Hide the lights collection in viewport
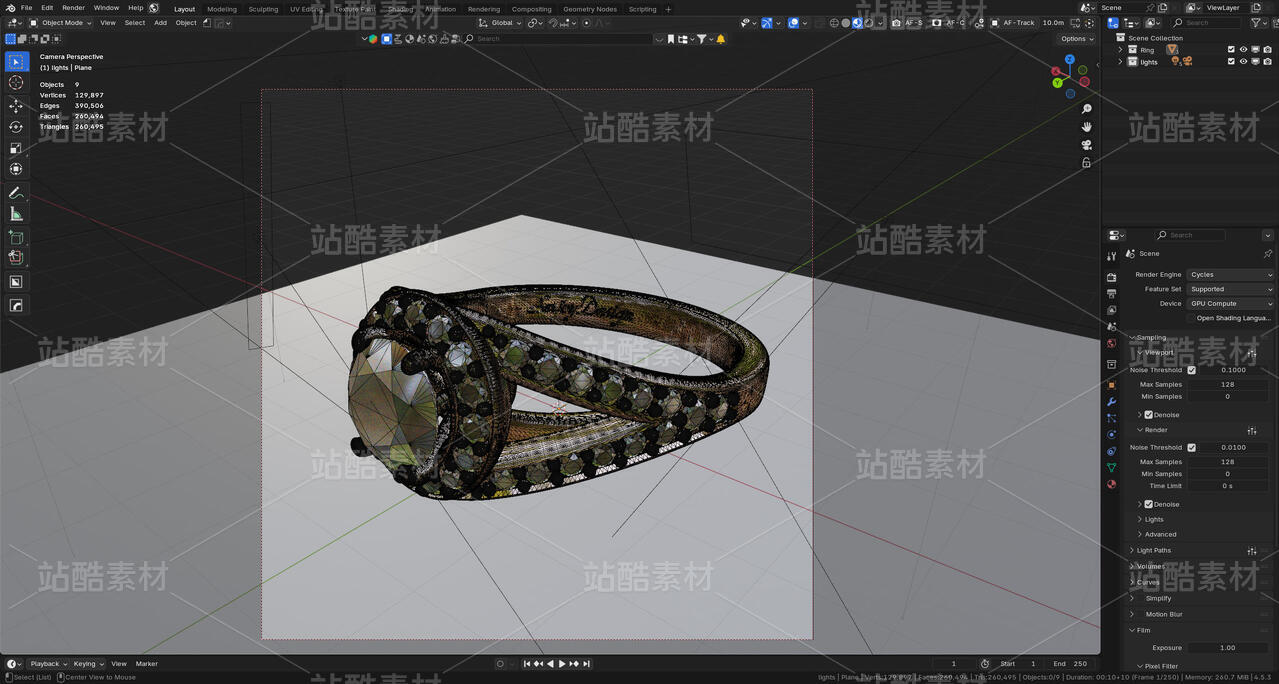 tap(1244, 61)
